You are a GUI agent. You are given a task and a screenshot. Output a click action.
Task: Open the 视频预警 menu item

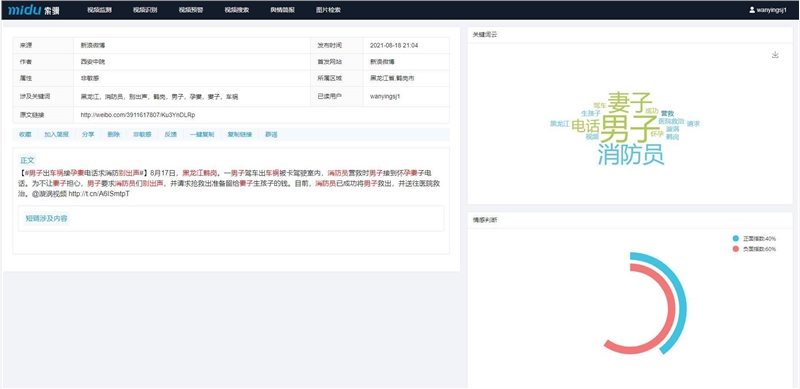click(191, 10)
